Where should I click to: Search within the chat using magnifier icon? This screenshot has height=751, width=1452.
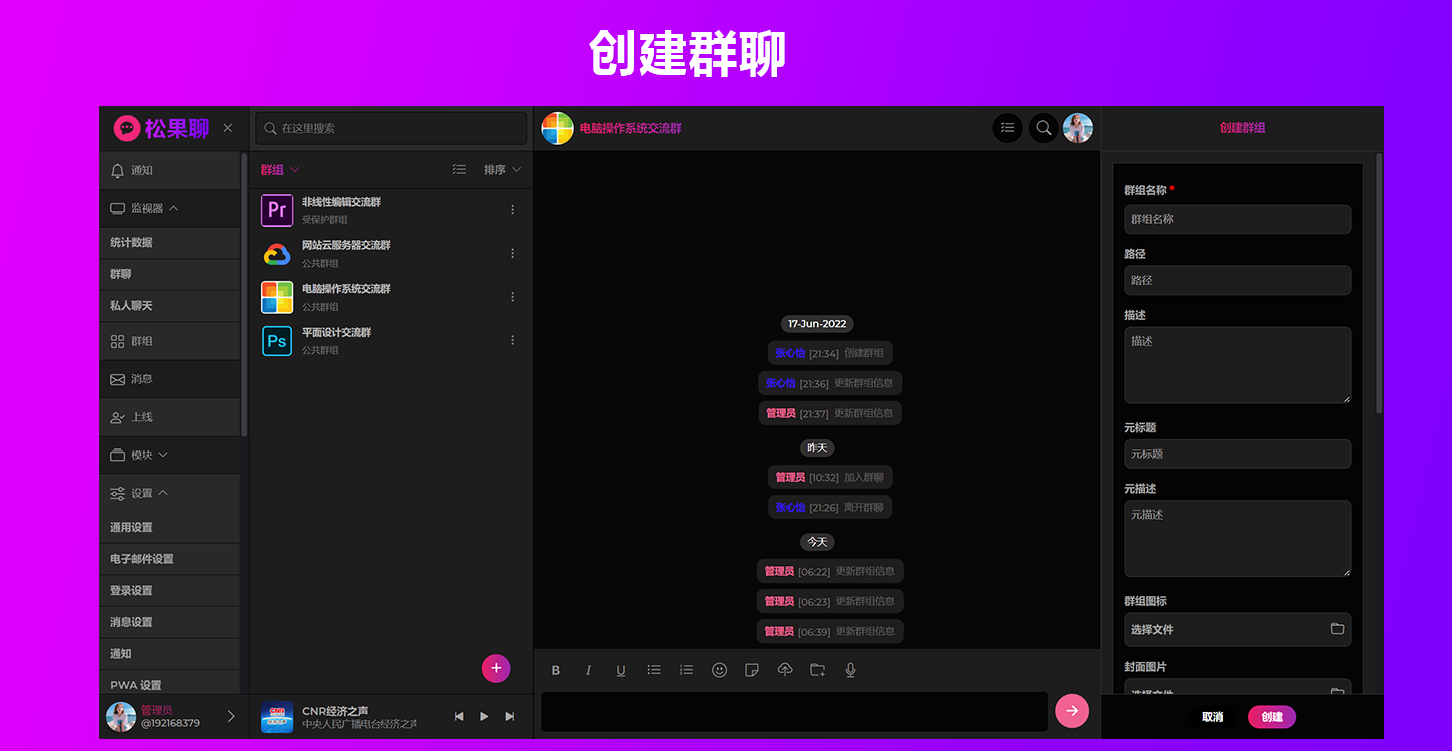(1043, 128)
